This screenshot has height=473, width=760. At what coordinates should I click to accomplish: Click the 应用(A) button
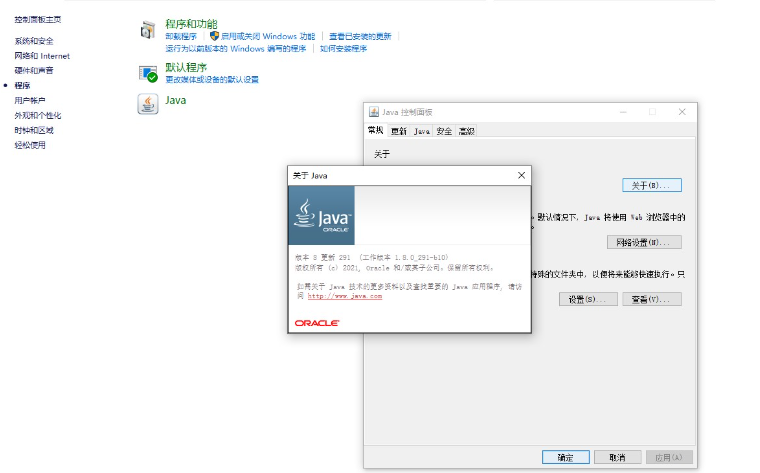pyautogui.click(x=669, y=457)
